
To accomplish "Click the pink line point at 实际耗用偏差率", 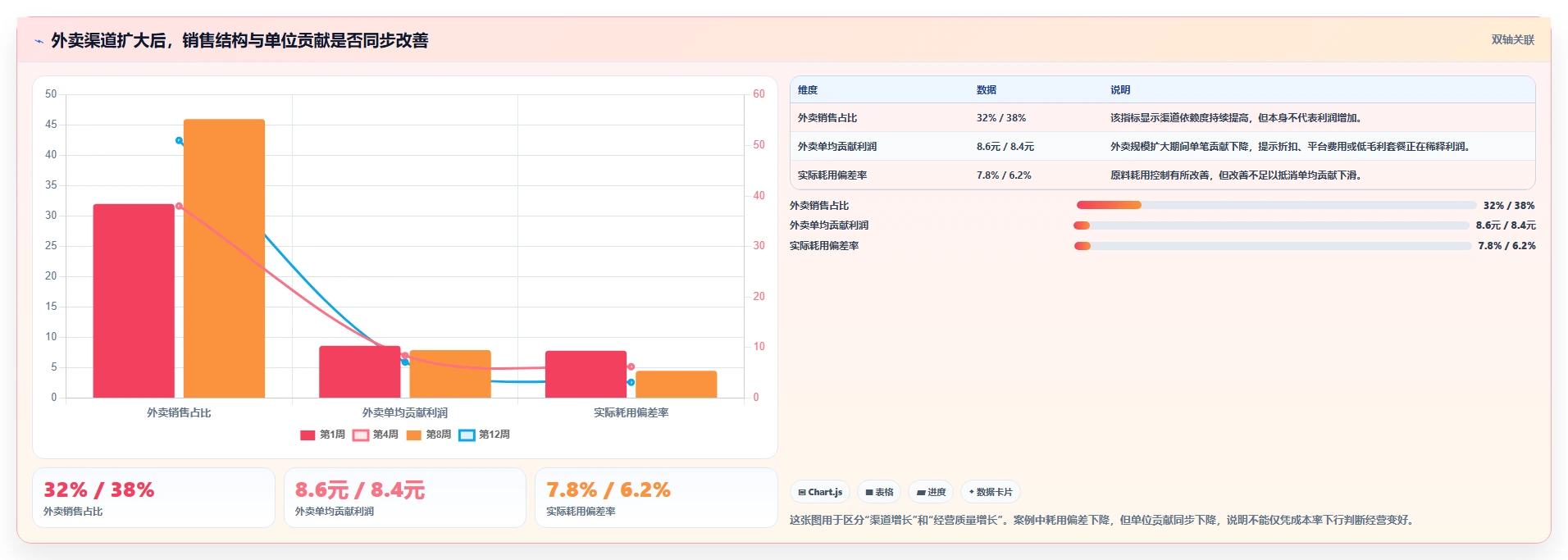I will click(x=631, y=367).
